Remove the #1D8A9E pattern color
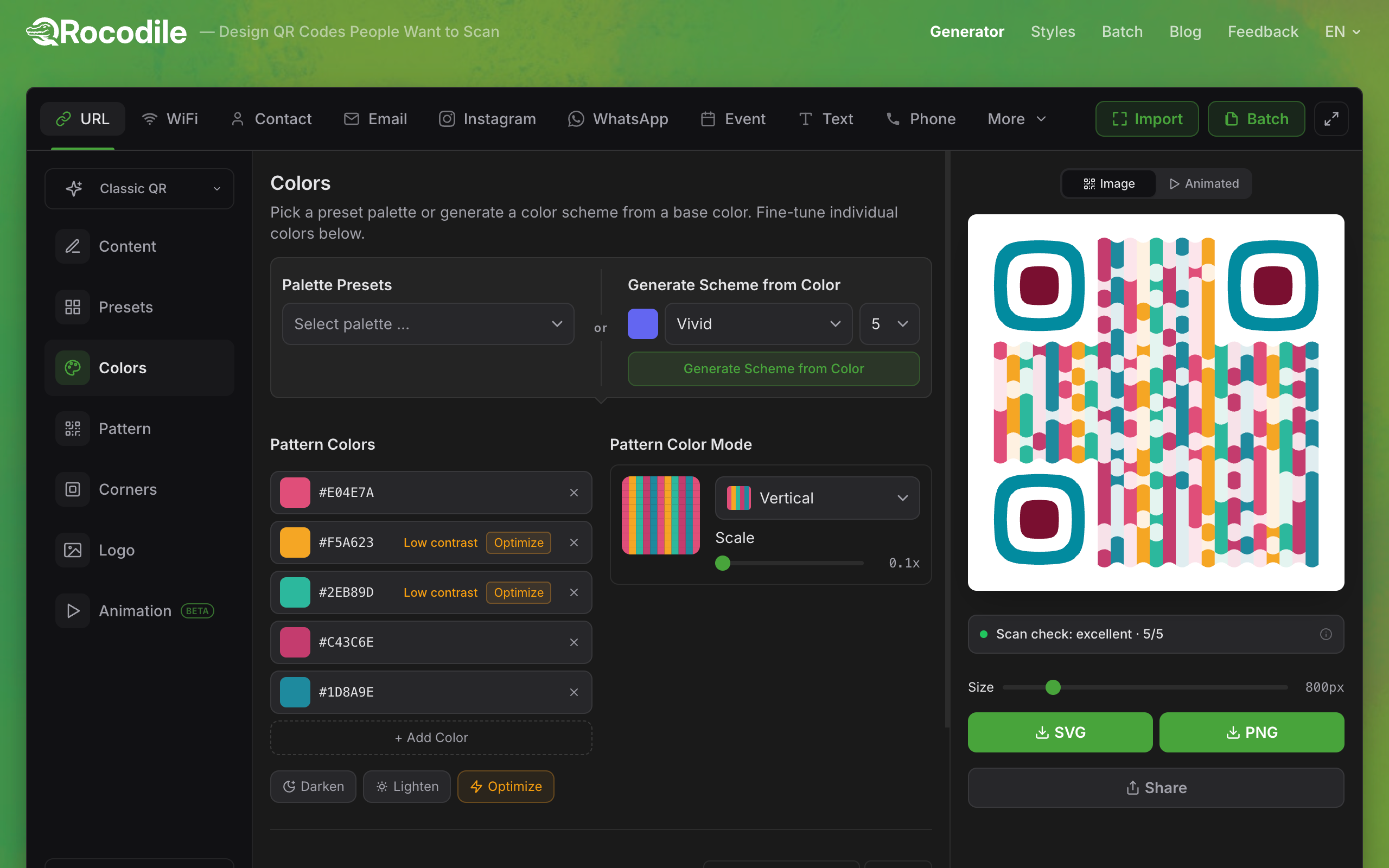 tap(574, 692)
